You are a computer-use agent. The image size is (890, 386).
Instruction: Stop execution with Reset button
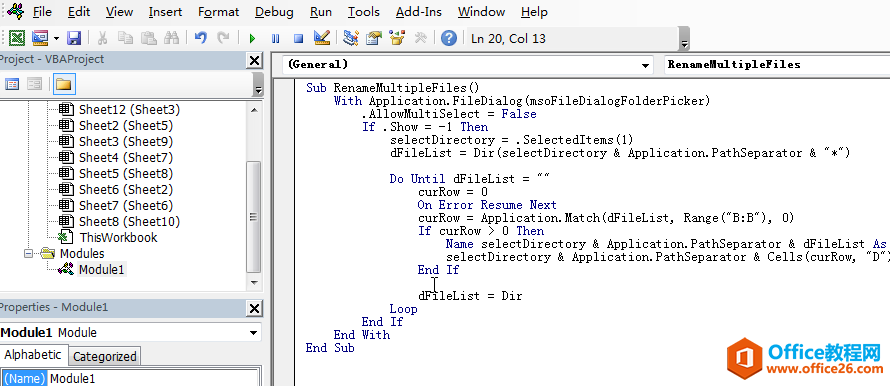tap(299, 38)
